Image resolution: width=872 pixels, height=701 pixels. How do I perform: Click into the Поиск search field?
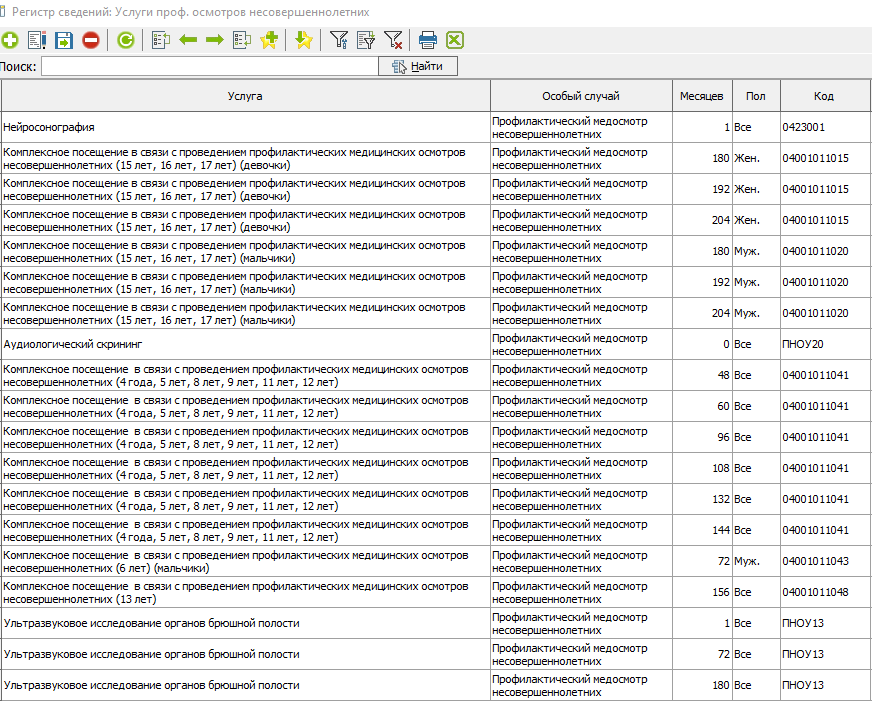[x=209, y=66]
